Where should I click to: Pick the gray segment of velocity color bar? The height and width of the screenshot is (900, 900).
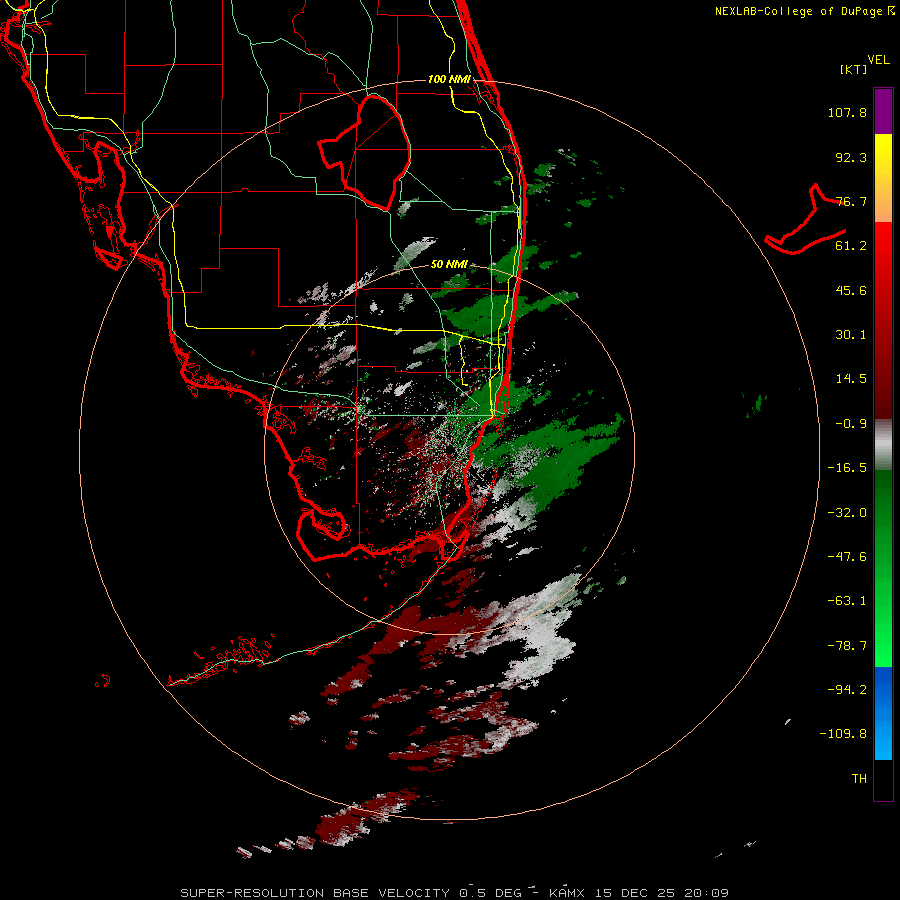point(883,445)
